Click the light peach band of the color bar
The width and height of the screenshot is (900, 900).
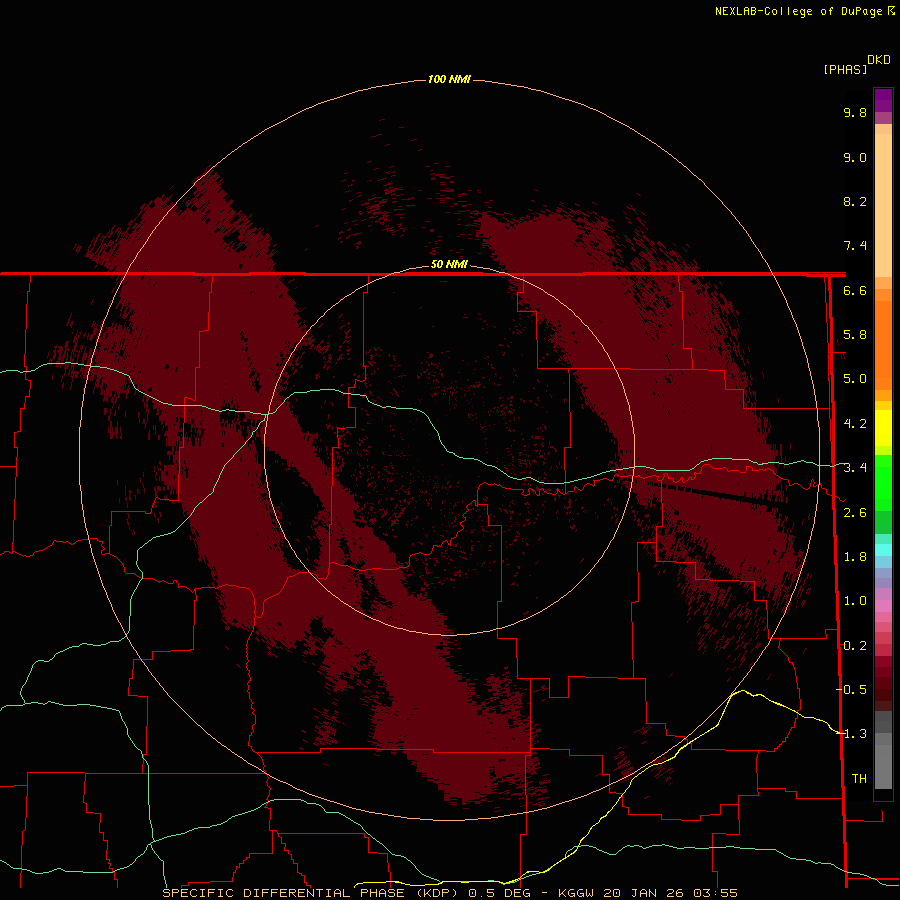[883, 205]
